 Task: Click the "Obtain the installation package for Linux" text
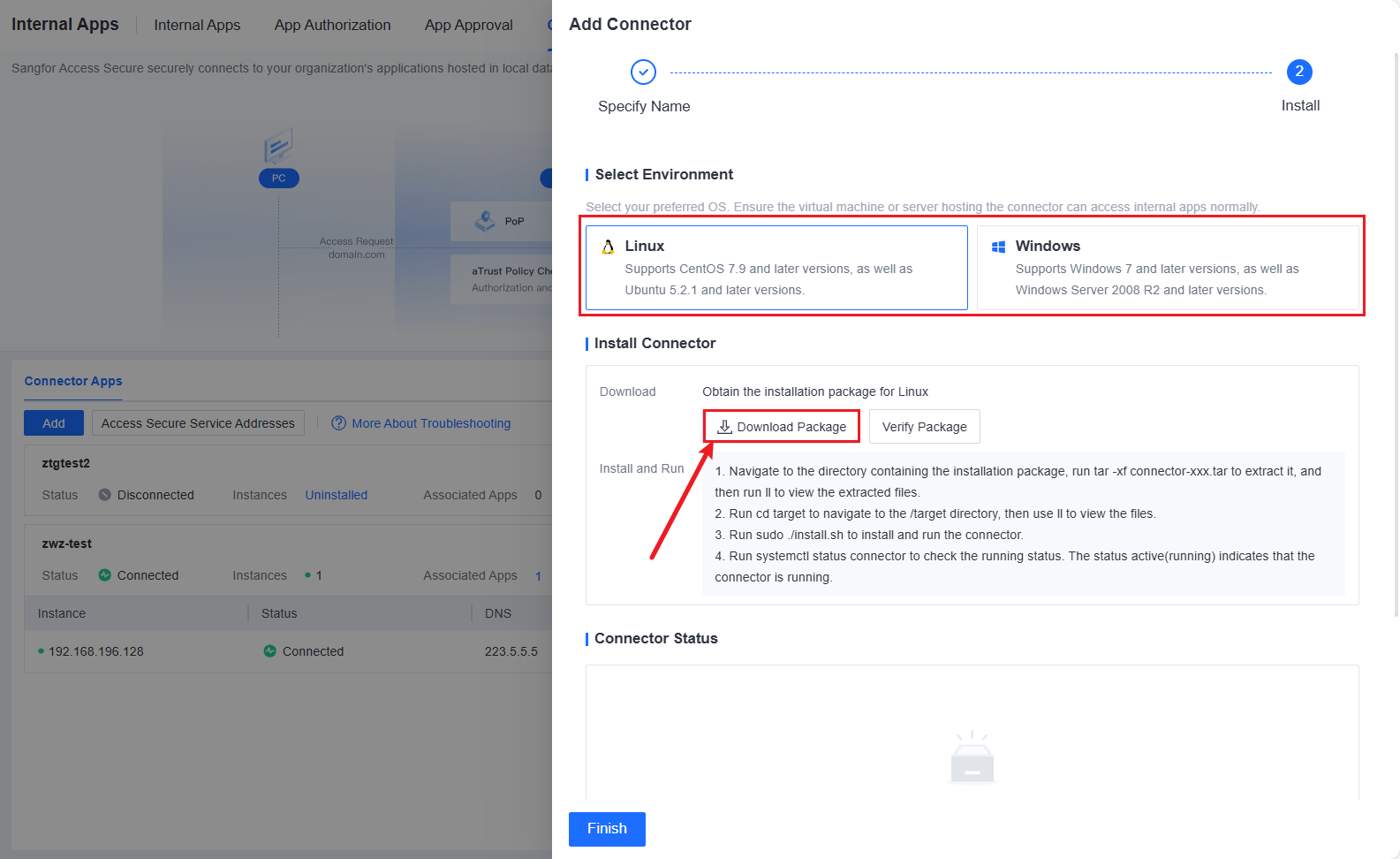click(815, 391)
